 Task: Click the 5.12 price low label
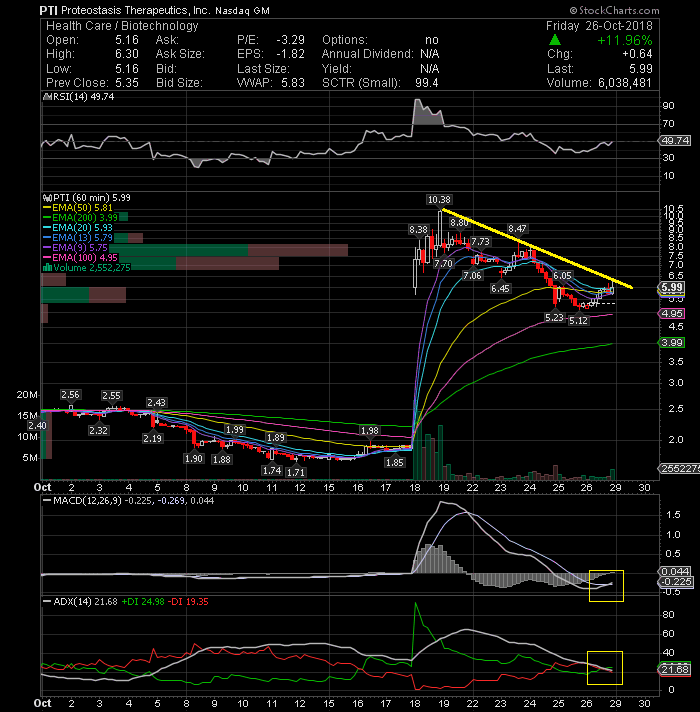[578, 320]
